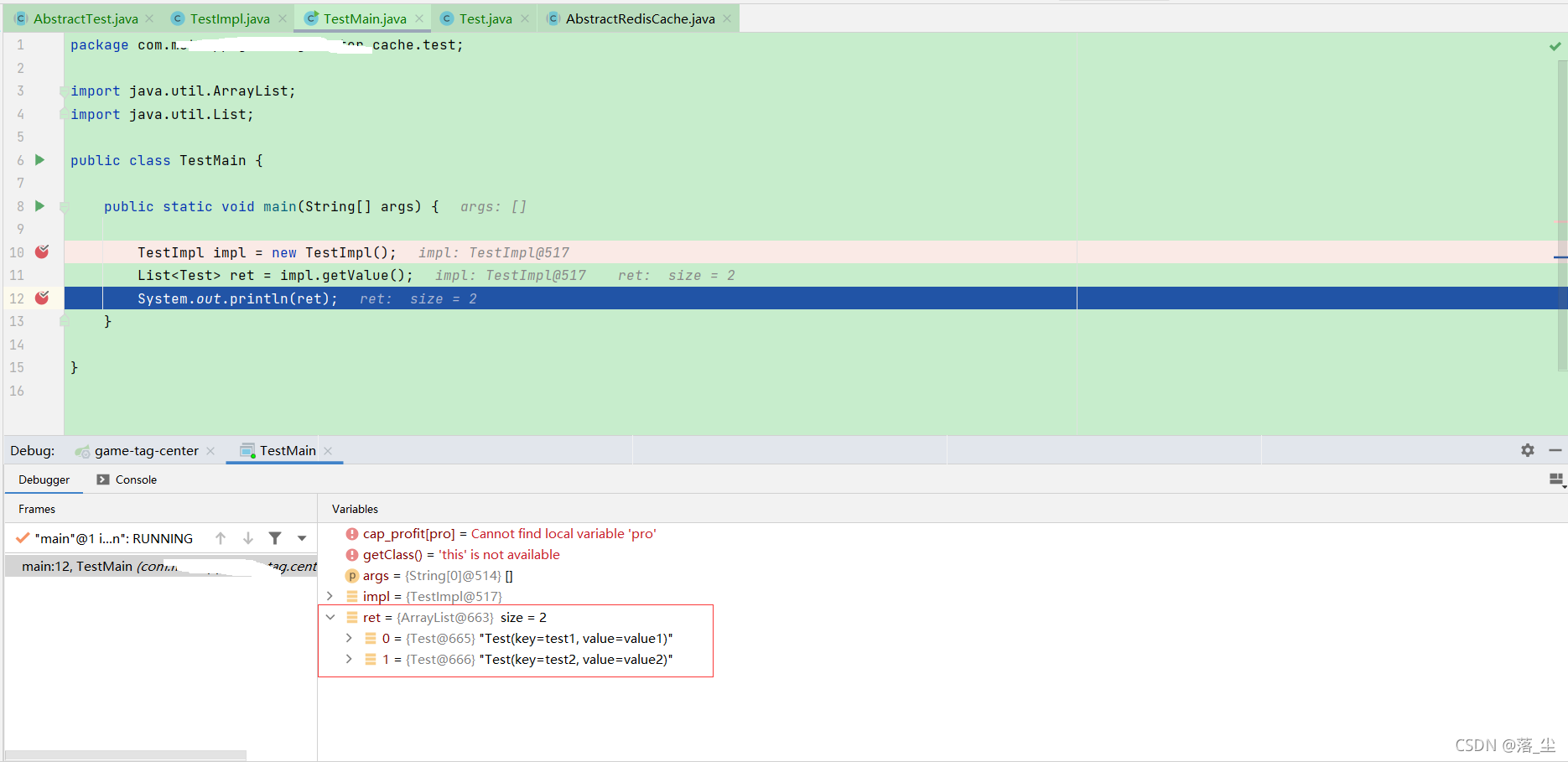Click the impl.getValue() code line
The height and width of the screenshot is (762, 1568).
coord(275,275)
